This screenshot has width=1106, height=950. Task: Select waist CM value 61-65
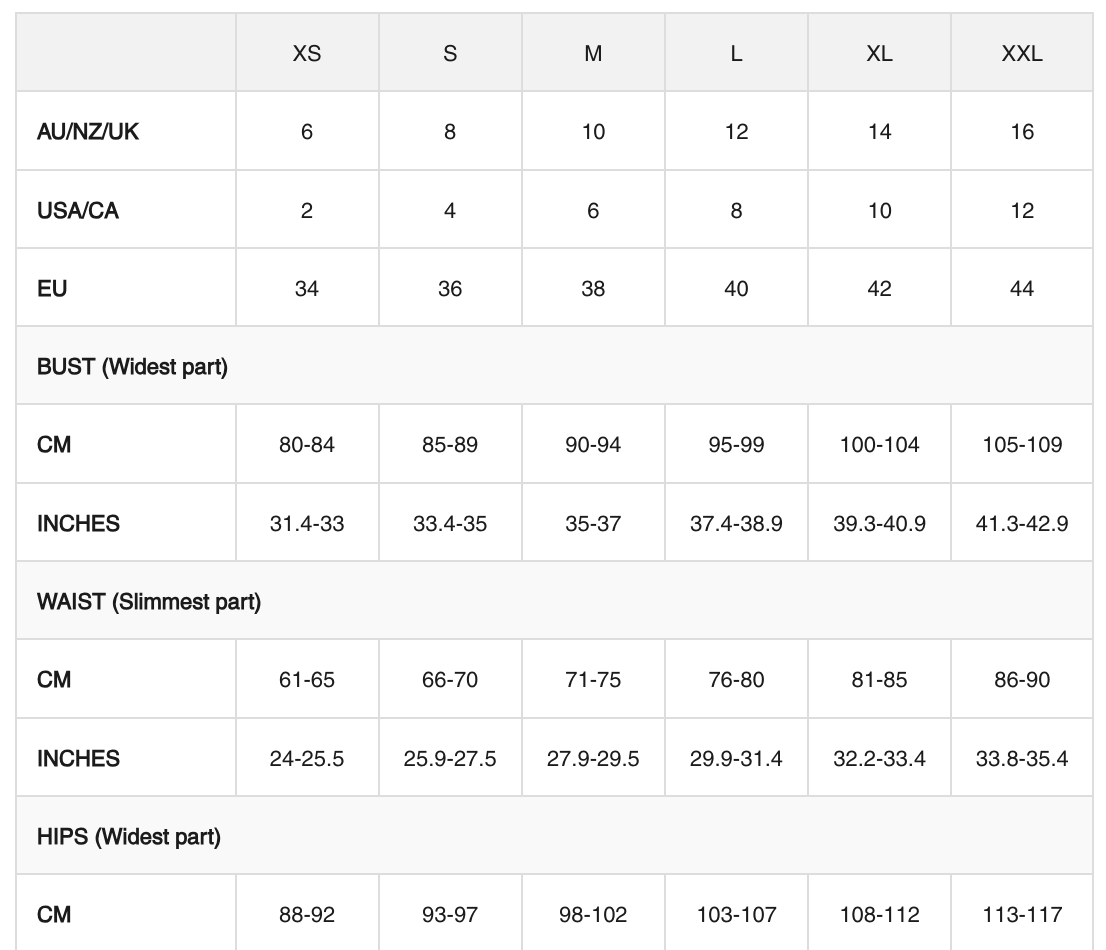307,680
